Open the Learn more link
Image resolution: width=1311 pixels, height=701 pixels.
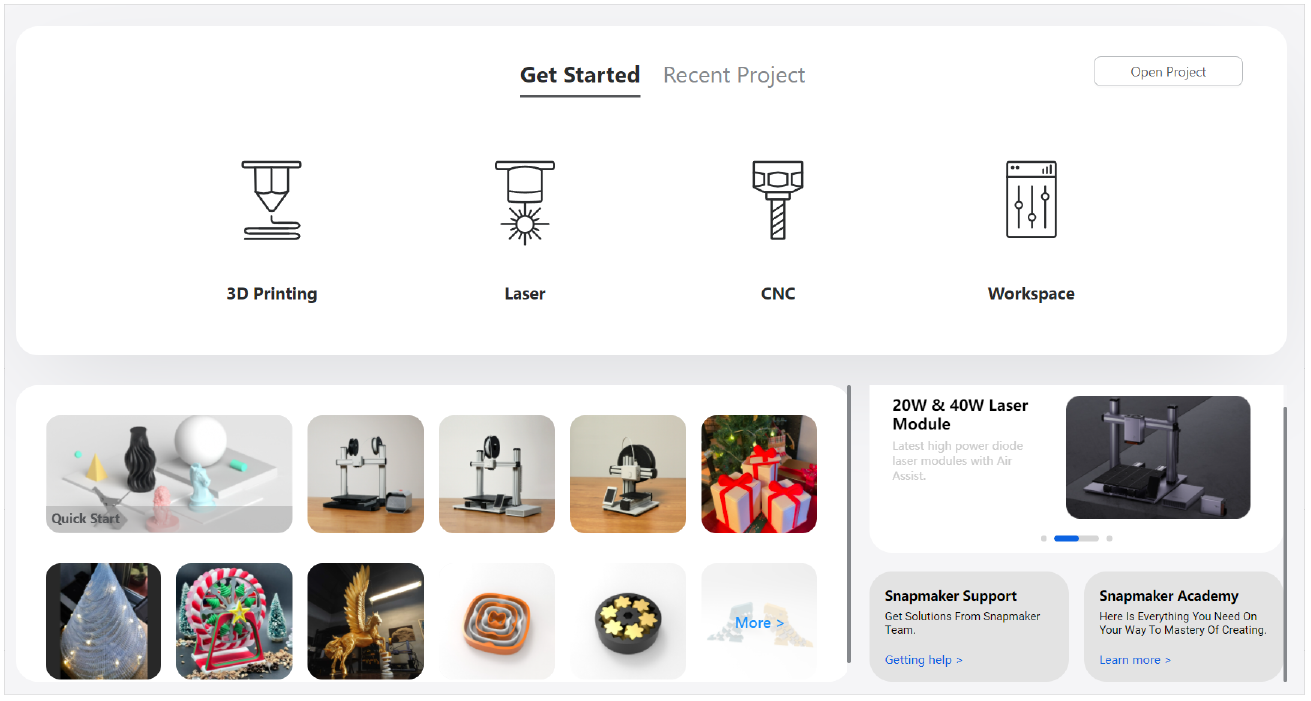(x=1134, y=660)
